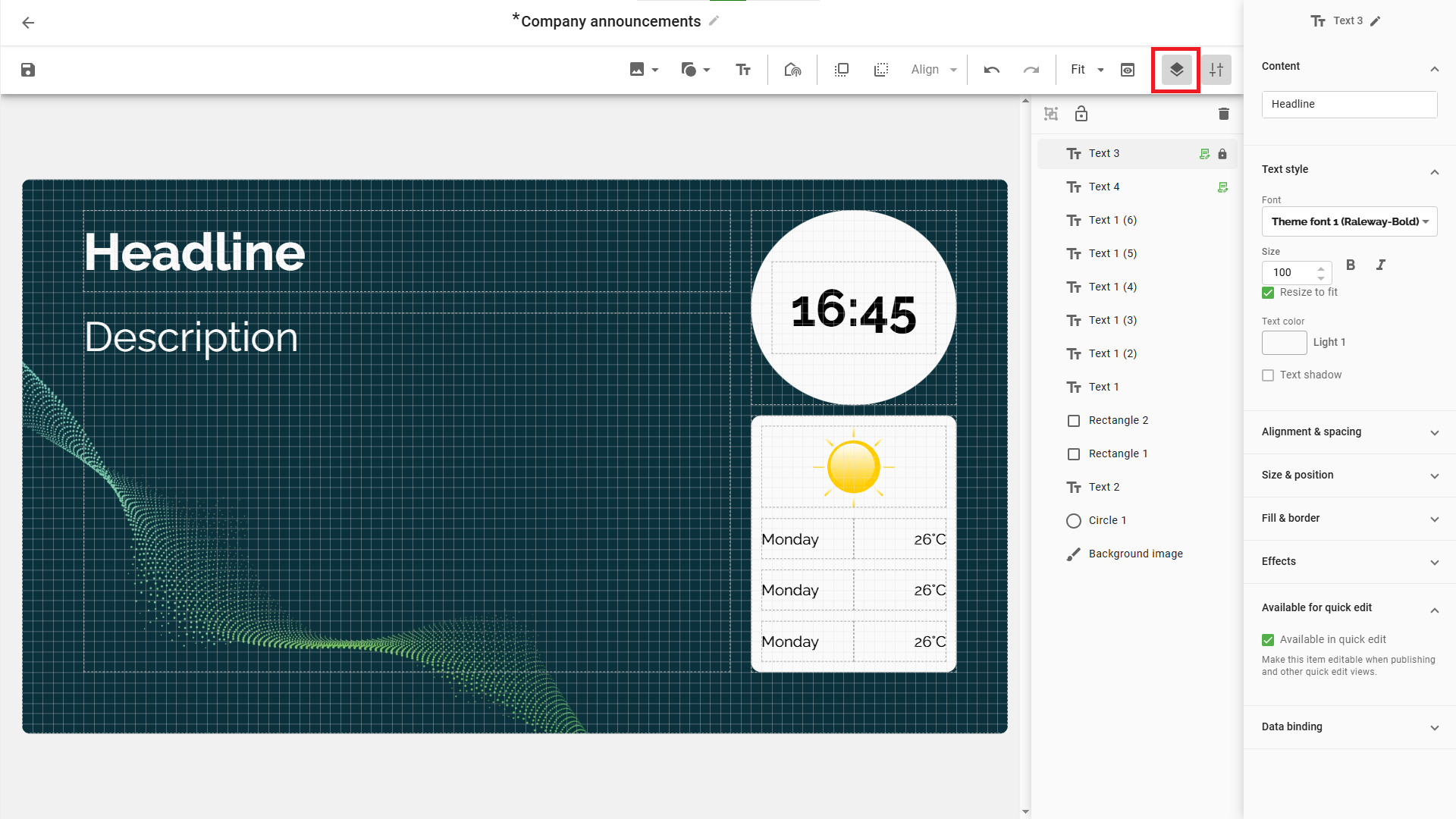Undo the last action

[x=992, y=70]
